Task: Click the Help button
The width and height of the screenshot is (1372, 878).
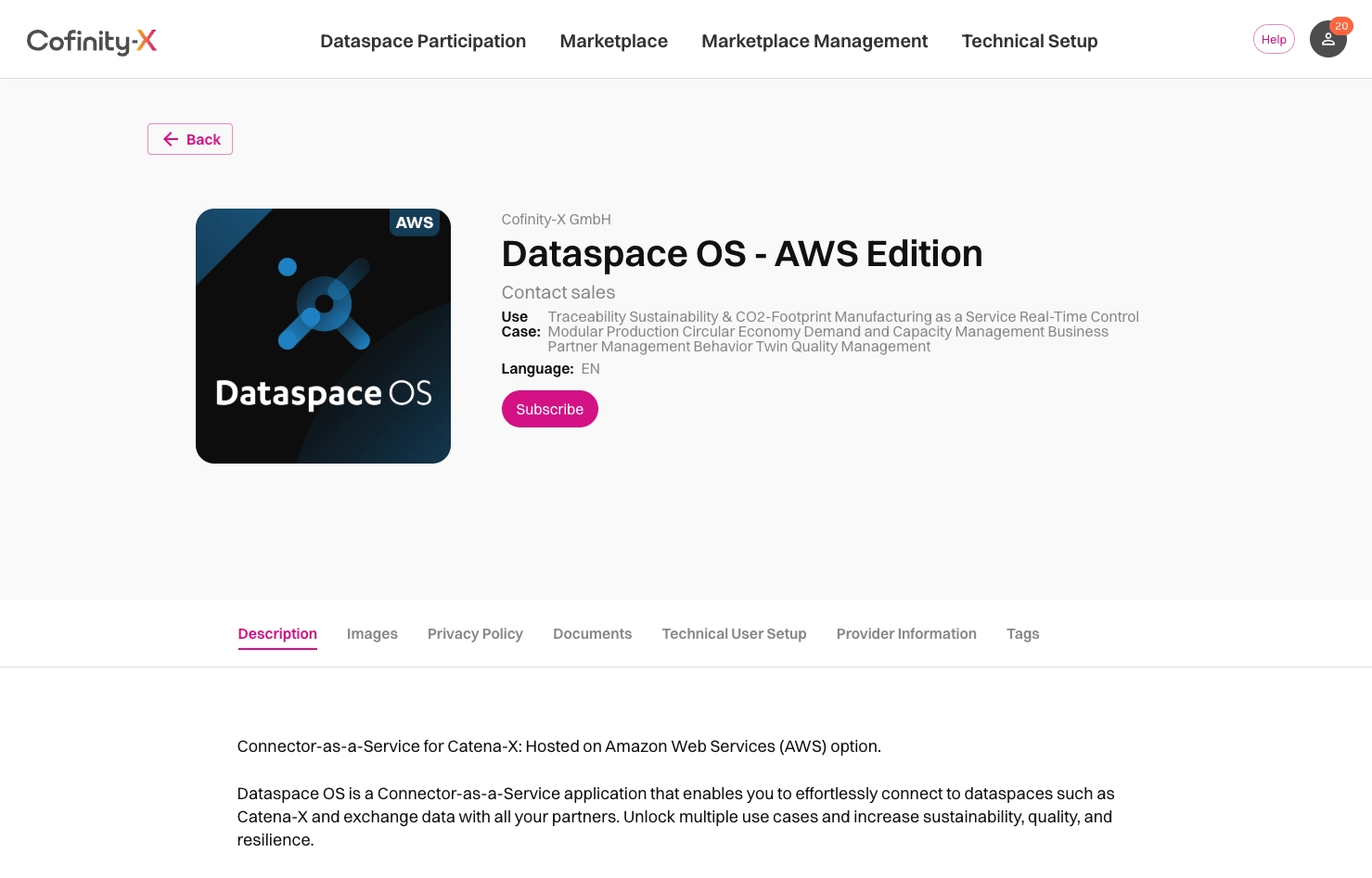Action: [x=1274, y=39]
